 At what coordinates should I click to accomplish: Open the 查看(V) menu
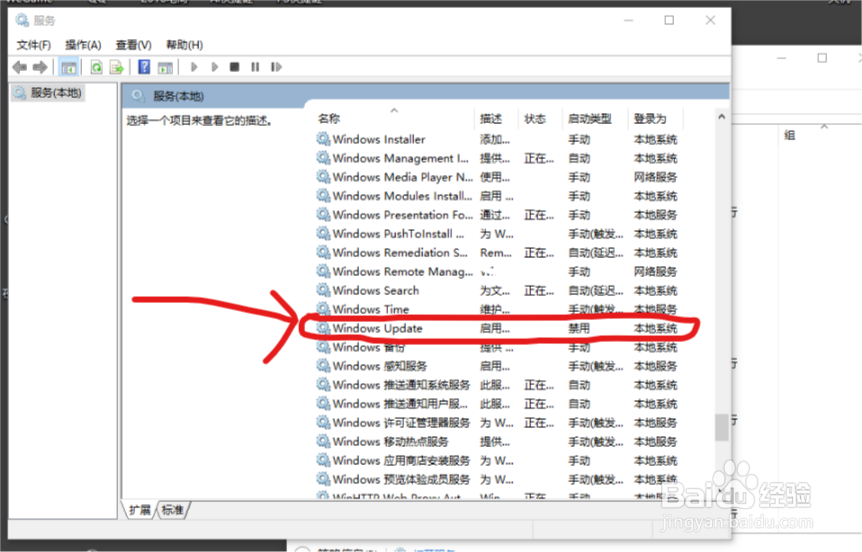point(134,45)
